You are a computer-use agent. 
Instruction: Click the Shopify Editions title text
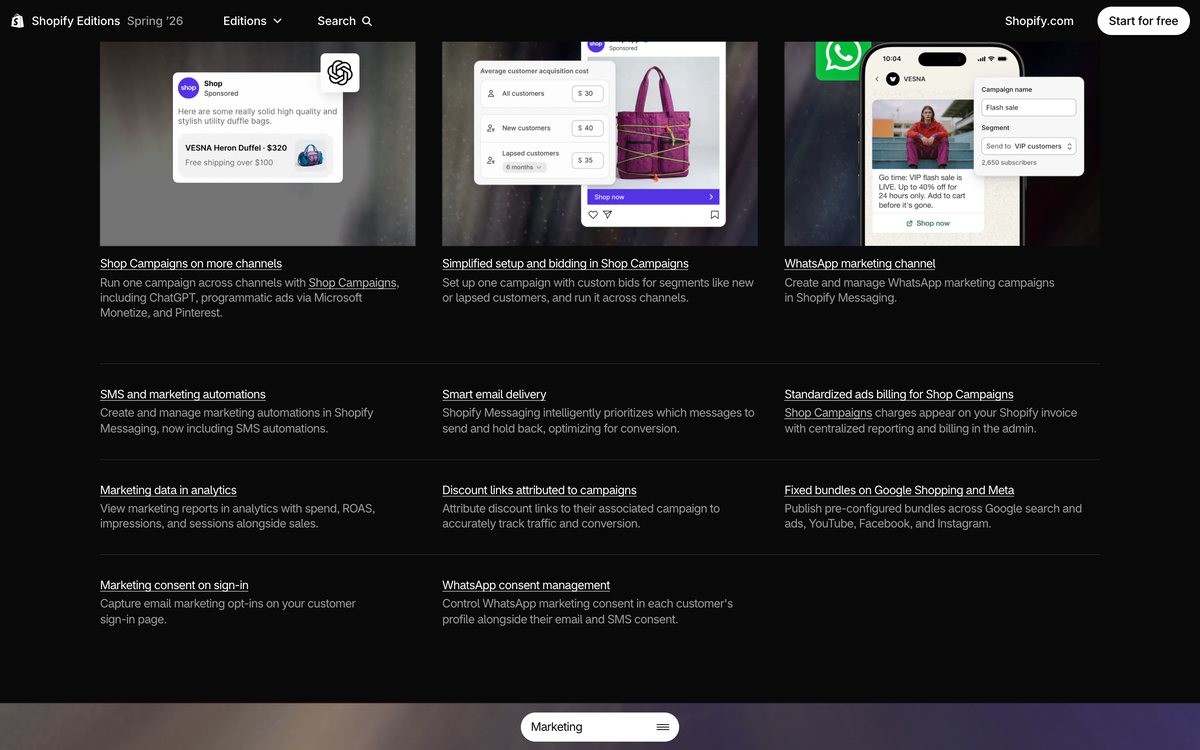(x=76, y=21)
